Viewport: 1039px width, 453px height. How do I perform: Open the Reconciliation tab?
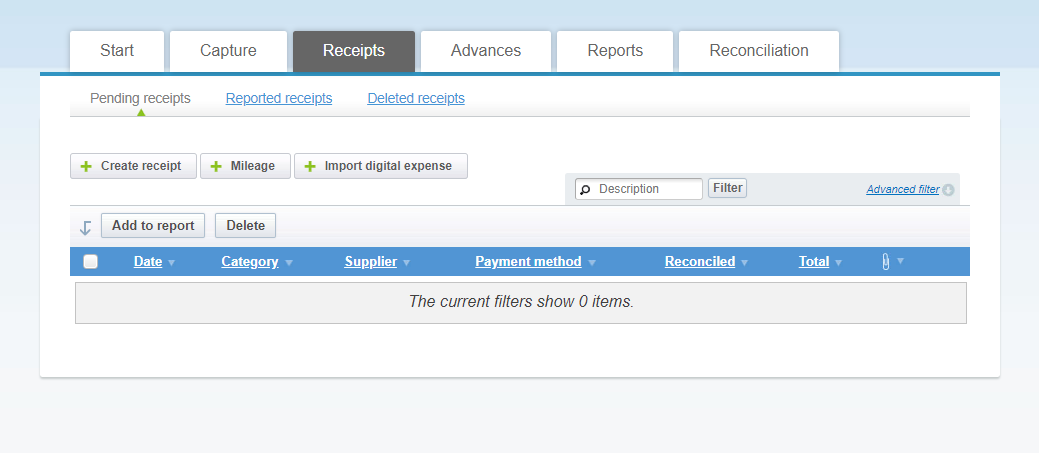[758, 51]
